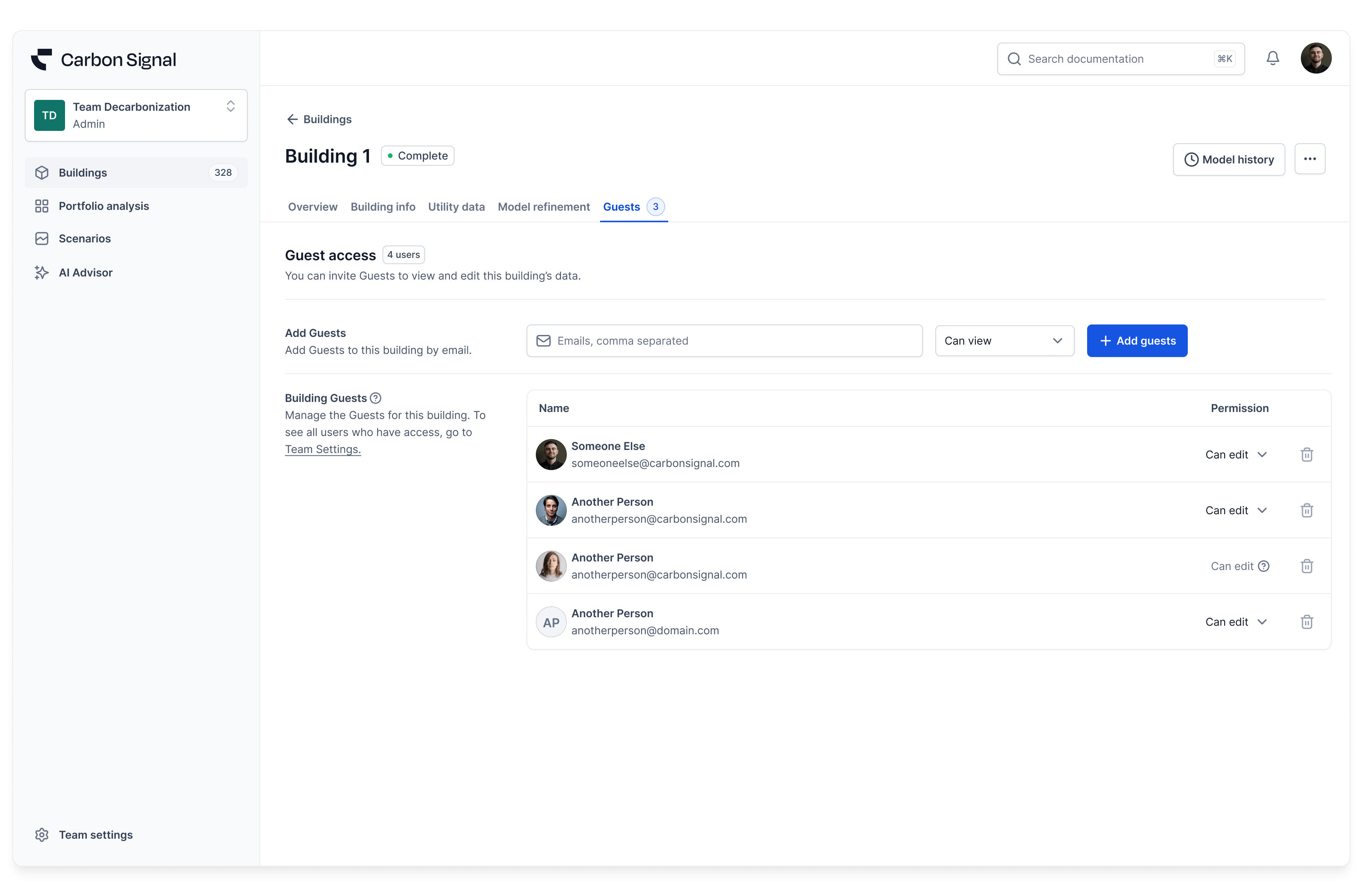This screenshot has height=896, width=1362.
Task: Open Model history
Action: coord(1228,160)
